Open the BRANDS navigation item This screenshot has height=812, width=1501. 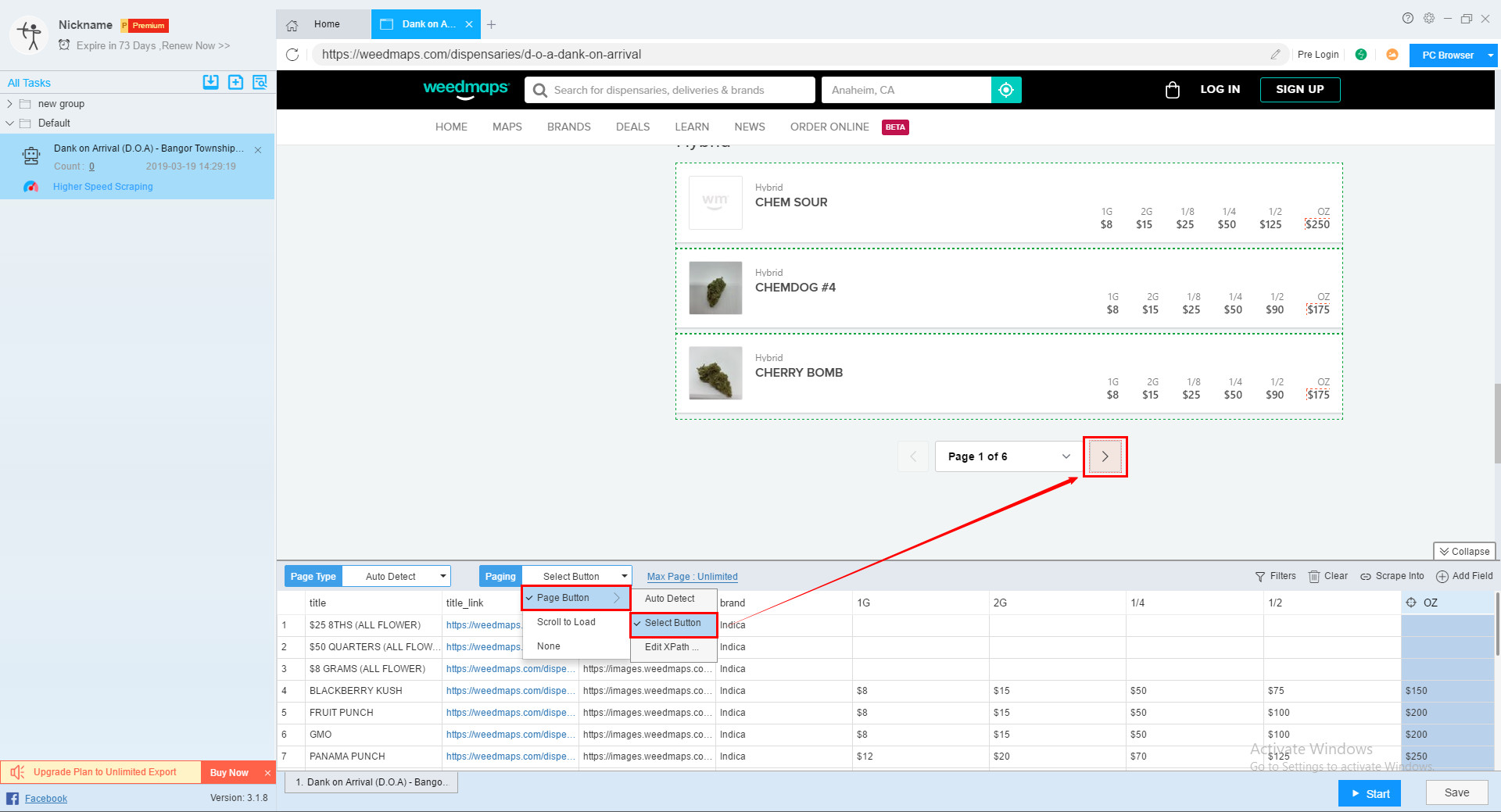click(x=569, y=127)
